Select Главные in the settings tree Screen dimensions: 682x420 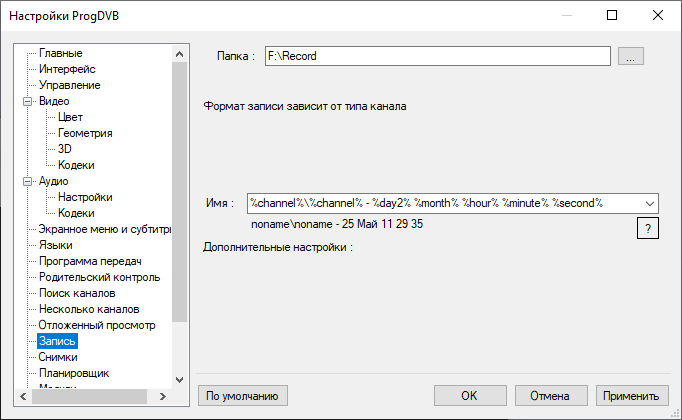pyautogui.click(x=61, y=53)
